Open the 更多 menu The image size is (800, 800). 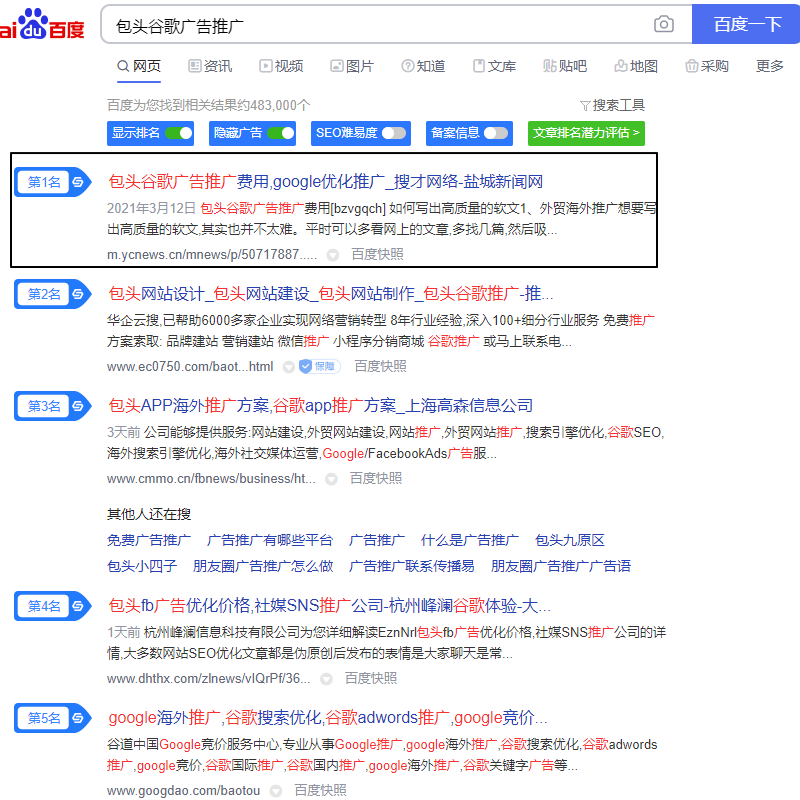click(x=770, y=66)
